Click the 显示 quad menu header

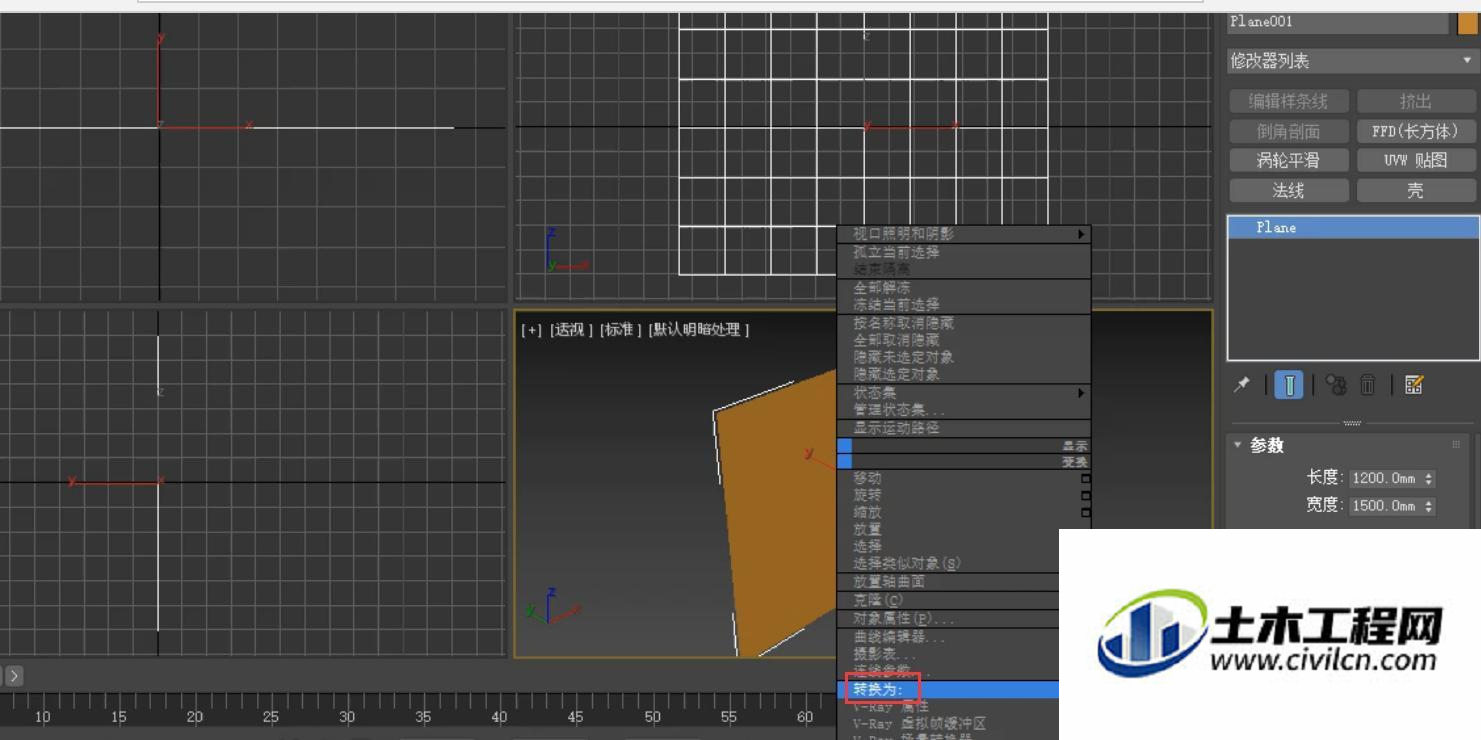(1075, 446)
